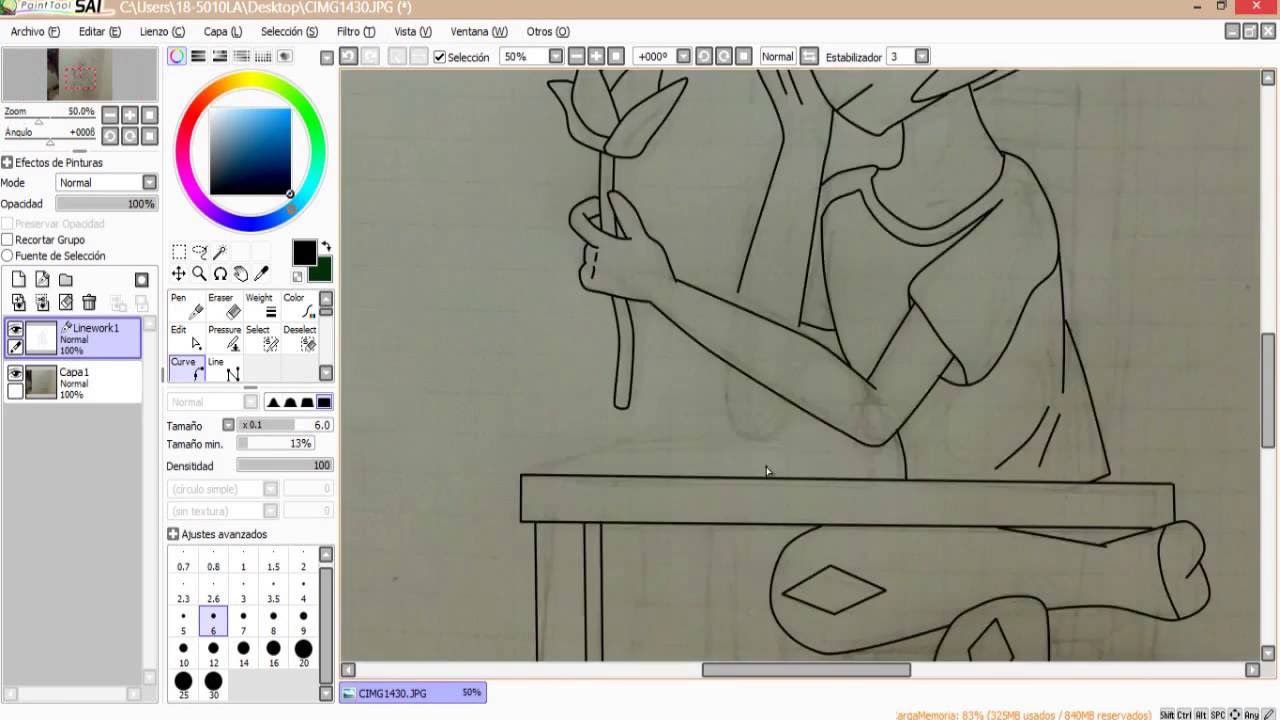Select the Move tool
The width and height of the screenshot is (1280, 720).
(x=178, y=274)
